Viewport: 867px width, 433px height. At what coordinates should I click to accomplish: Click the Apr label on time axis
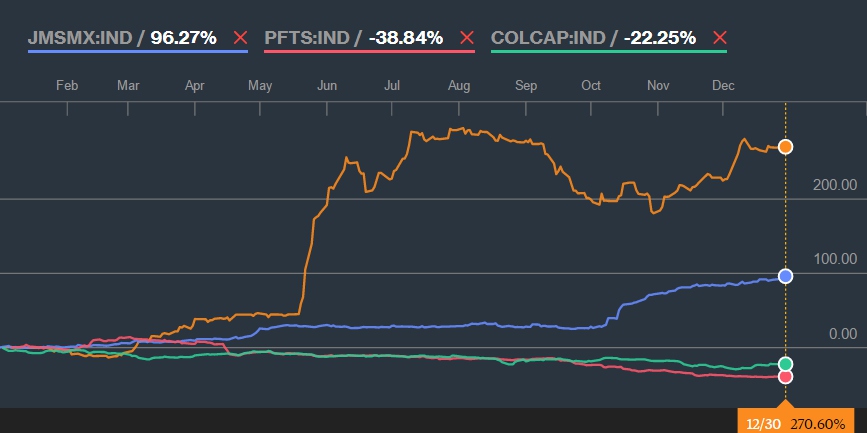coord(195,86)
